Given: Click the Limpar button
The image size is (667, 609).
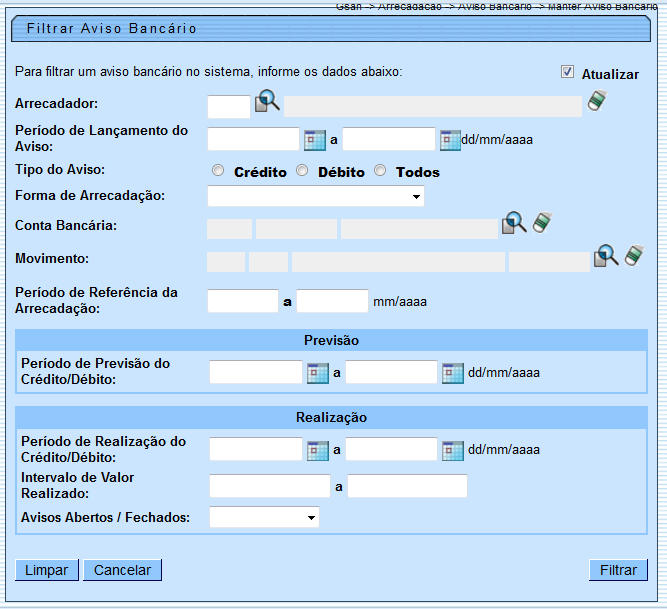Looking at the screenshot, I should (x=46, y=570).
